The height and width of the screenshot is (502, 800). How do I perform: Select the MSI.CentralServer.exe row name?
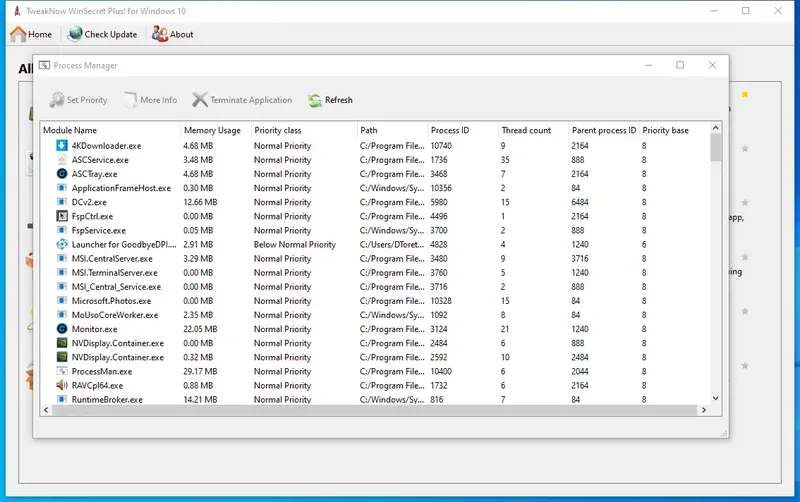(x=112, y=259)
